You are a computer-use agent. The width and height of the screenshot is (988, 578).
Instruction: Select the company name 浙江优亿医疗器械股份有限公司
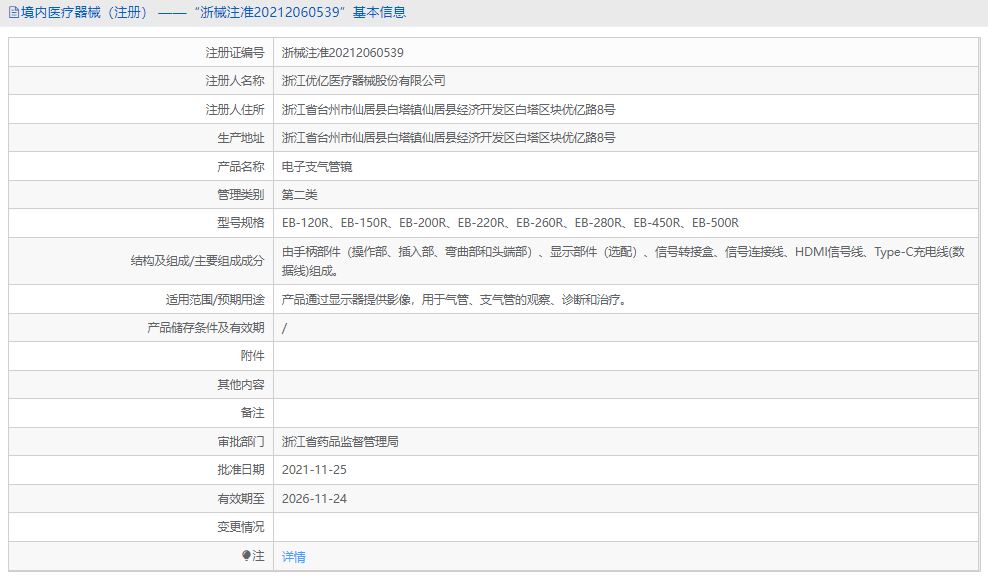coord(364,80)
